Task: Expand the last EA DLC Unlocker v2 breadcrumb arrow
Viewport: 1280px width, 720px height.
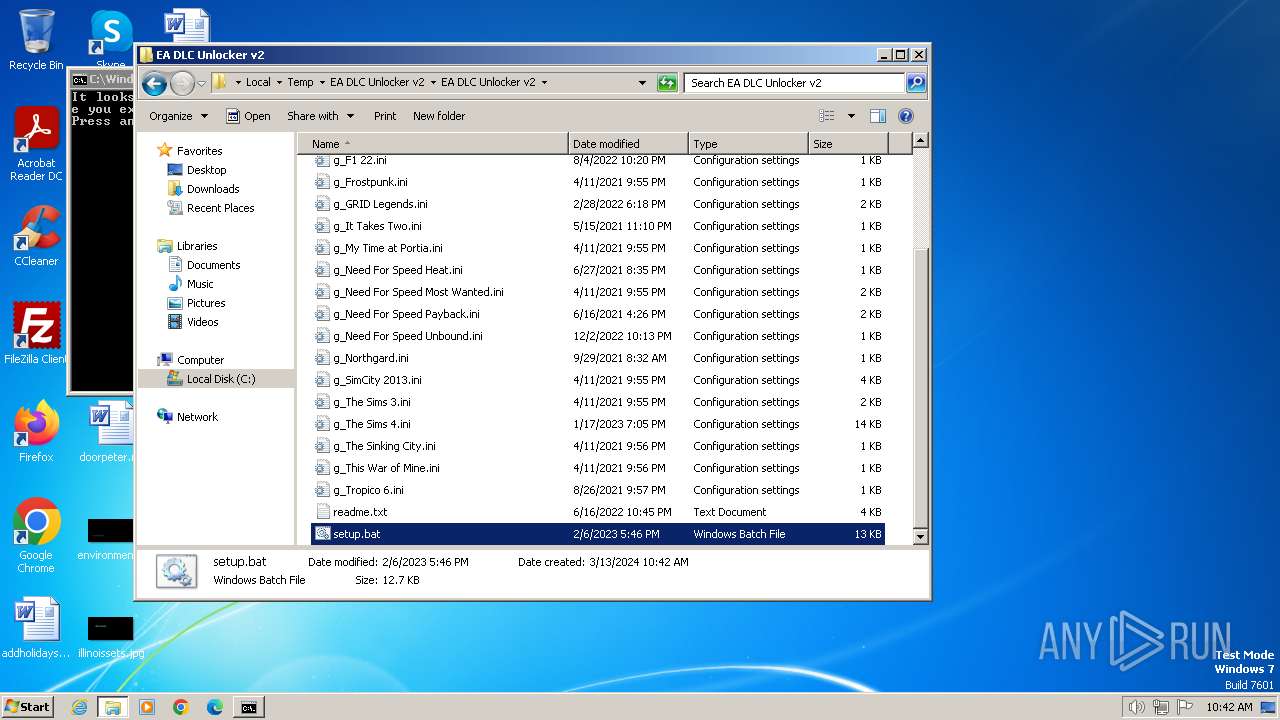Action: pyautogui.click(x=544, y=83)
